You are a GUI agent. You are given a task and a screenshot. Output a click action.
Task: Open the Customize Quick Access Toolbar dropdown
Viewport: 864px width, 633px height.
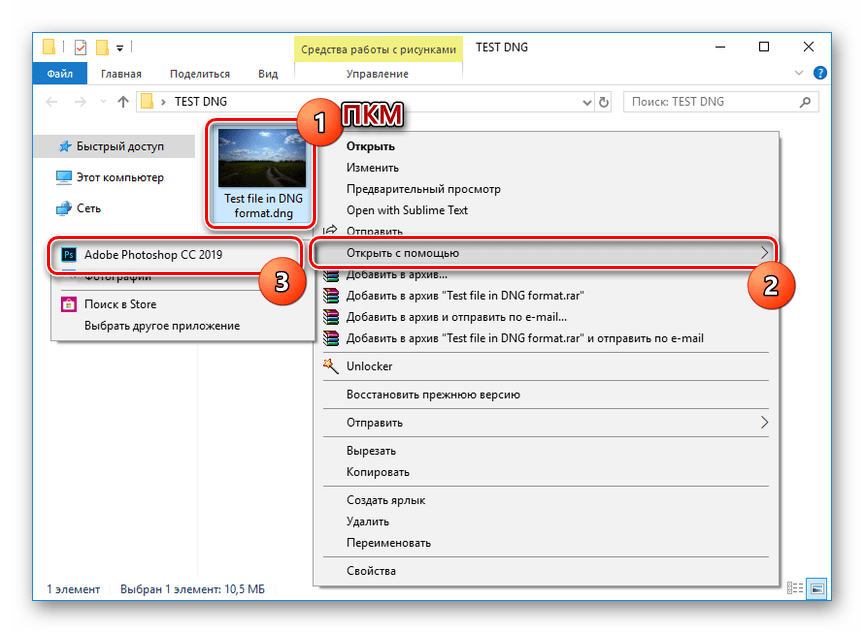point(120,48)
